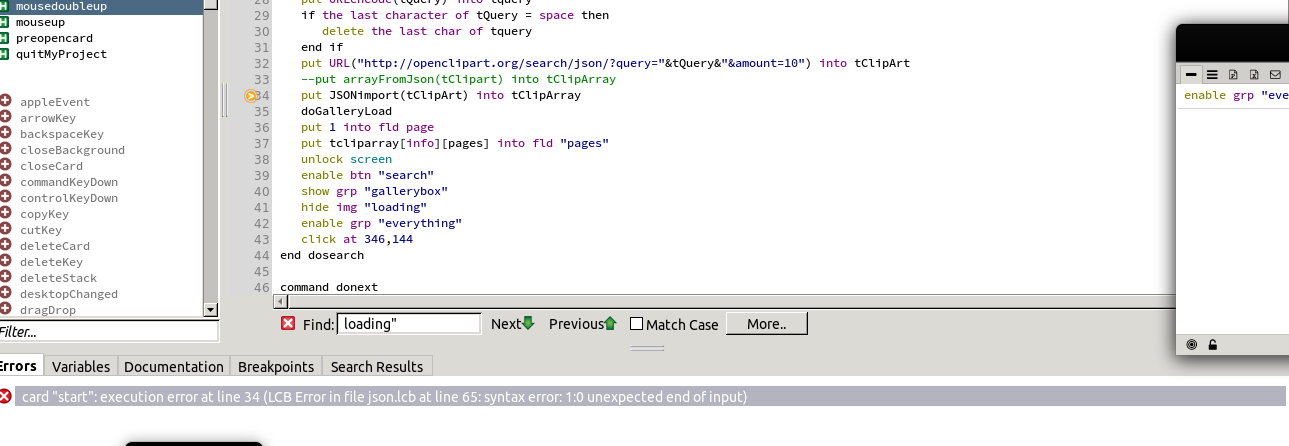The height and width of the screenshot is (446, 1289).
Task: Click the single-line mode icon in message box
Action: 1191,74
